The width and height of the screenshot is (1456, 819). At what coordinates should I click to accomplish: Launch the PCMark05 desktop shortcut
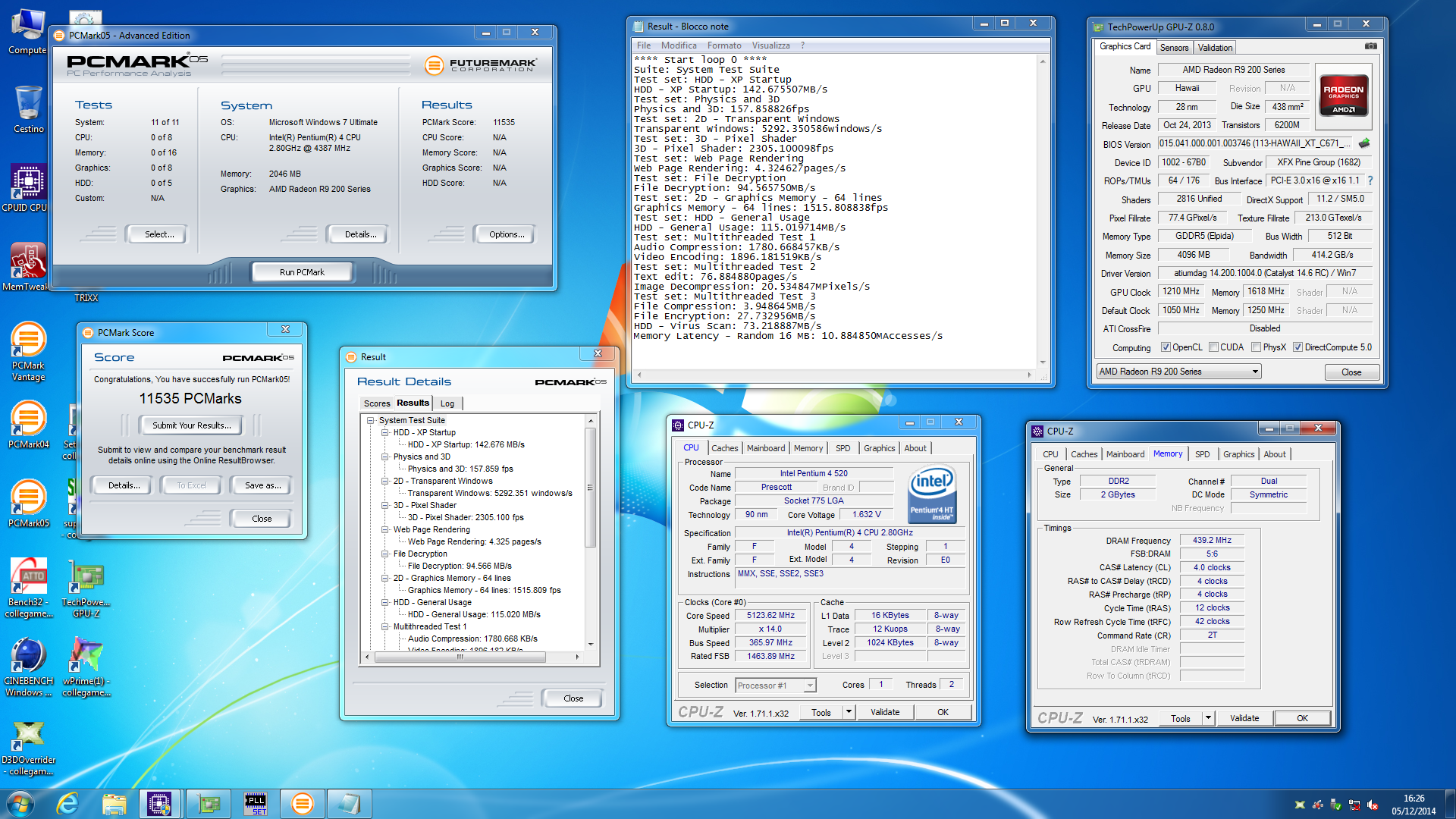tap(28, 504)
